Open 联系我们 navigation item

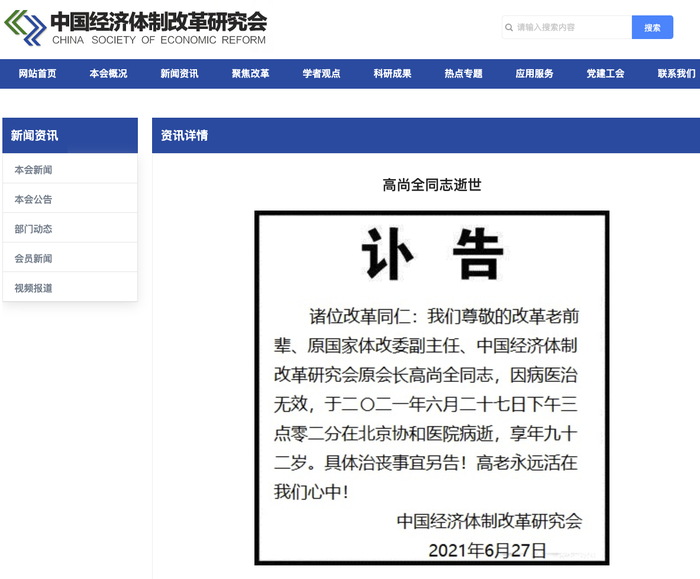point(676,74)
